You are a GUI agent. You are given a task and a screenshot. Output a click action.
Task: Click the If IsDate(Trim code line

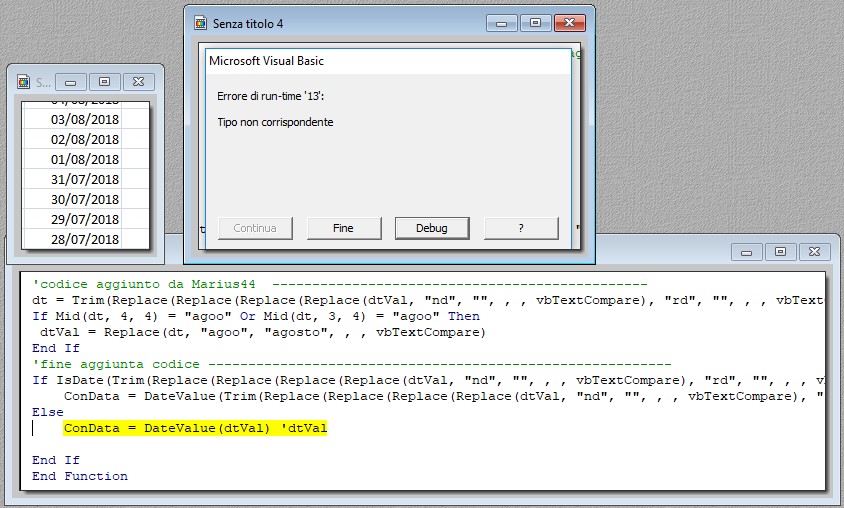click(x=428, y=380)
